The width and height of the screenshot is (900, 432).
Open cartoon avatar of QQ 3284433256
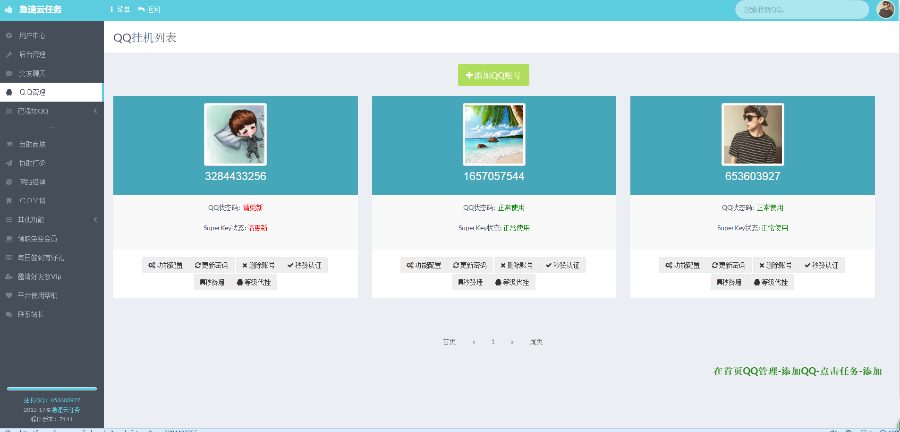coord(235,134)
